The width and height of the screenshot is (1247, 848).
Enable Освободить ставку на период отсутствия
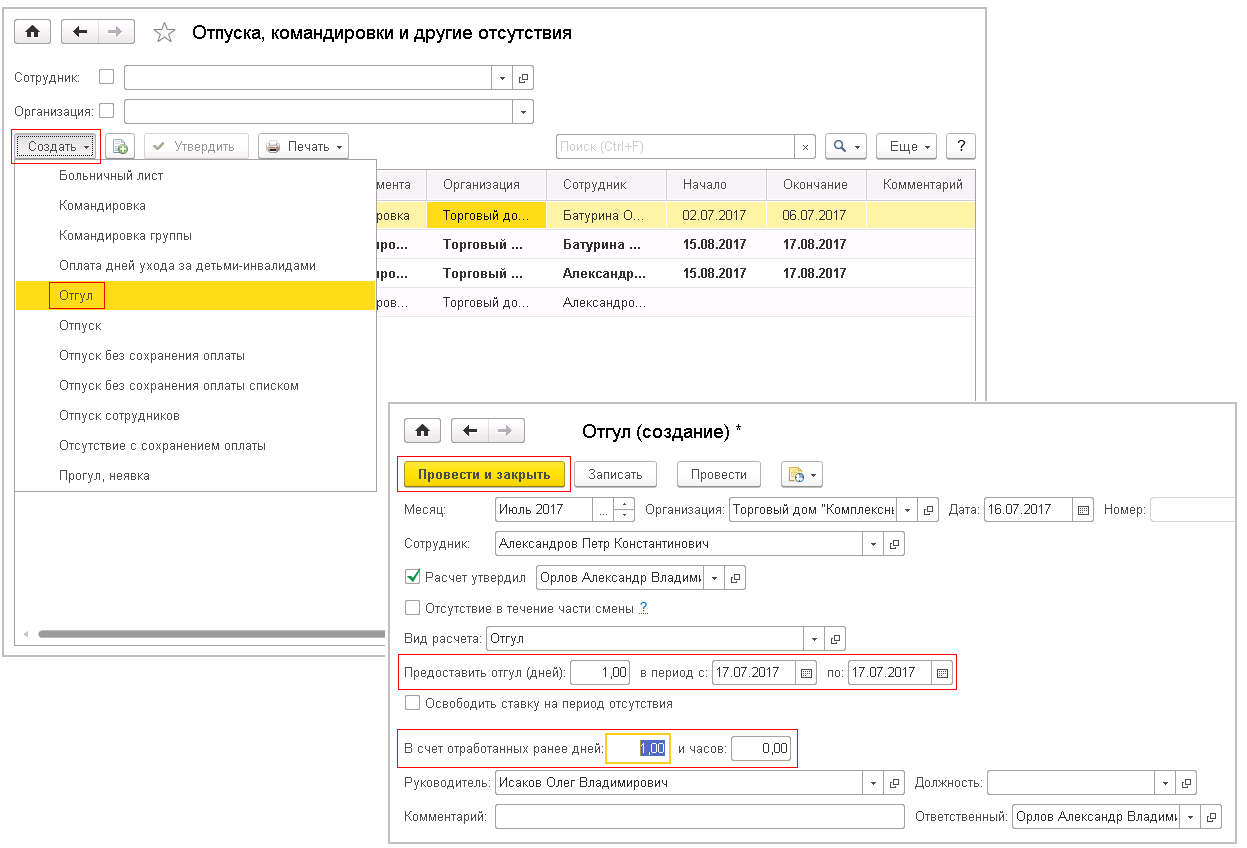412,703
